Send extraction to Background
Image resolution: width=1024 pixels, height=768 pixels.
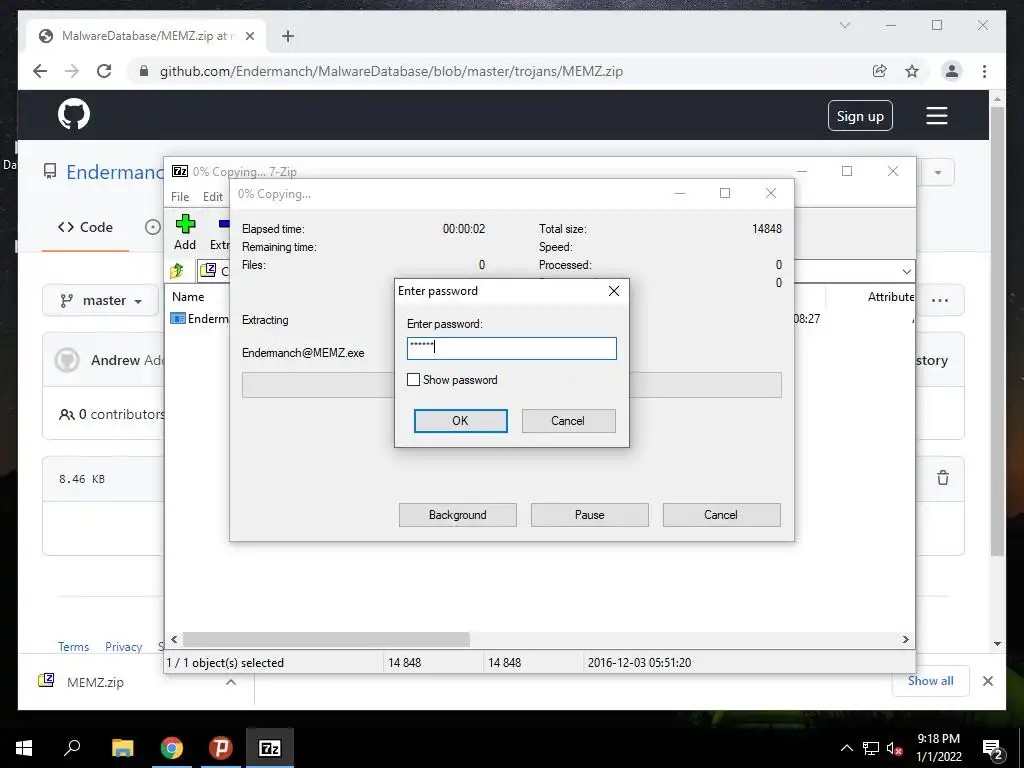tap(458, 515)
